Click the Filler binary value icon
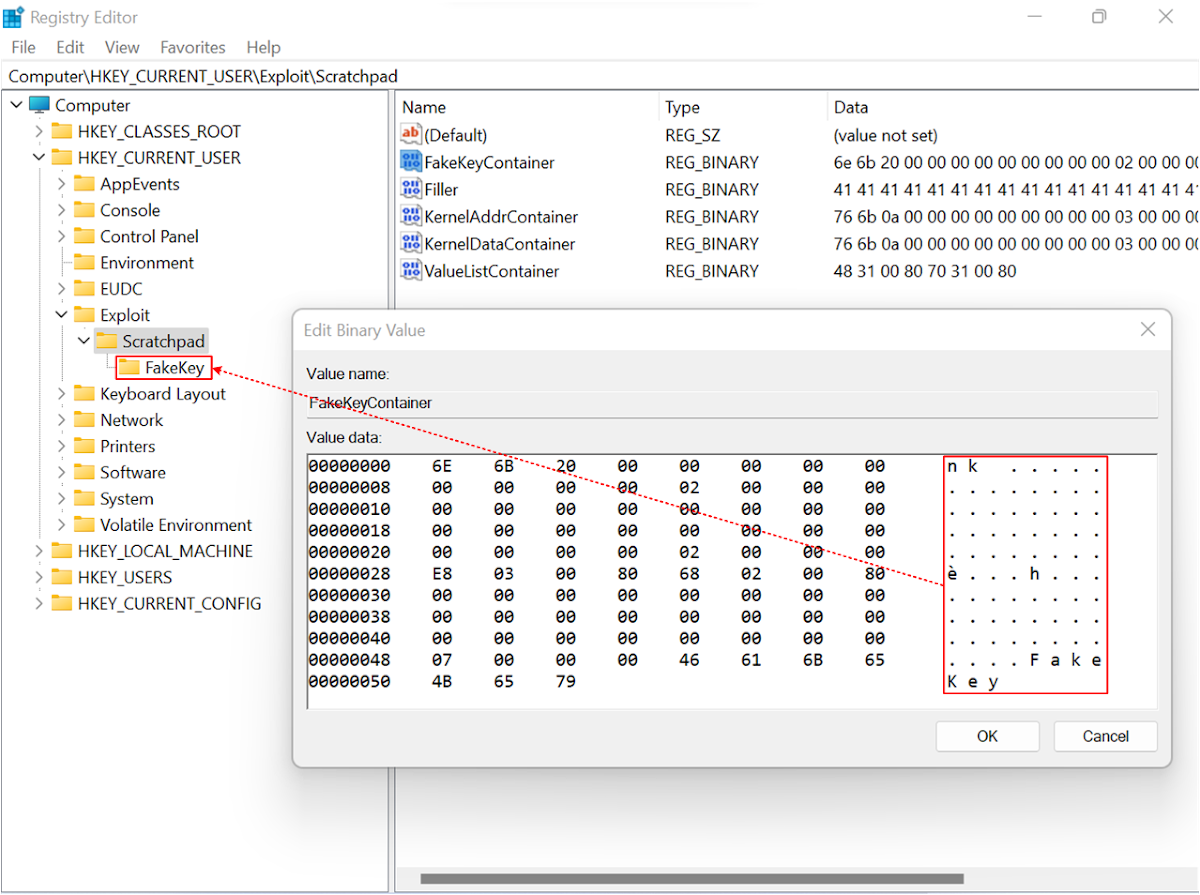 (411, 189)
